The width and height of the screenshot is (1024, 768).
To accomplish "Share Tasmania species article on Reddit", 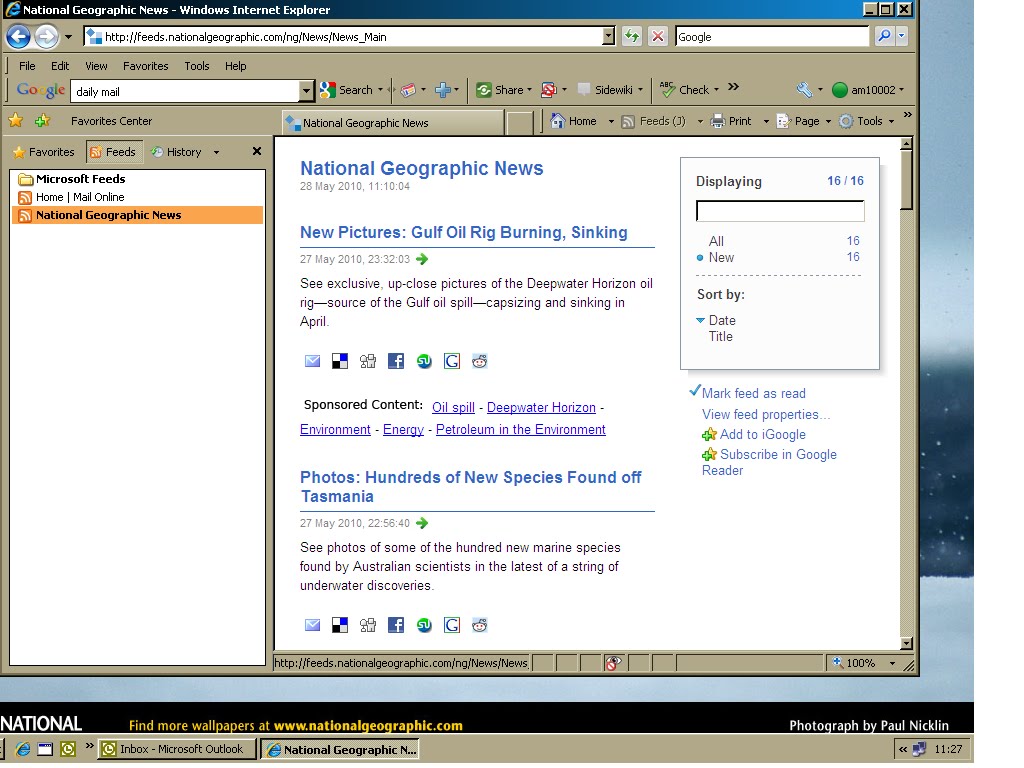I will [x=479, y=625].
